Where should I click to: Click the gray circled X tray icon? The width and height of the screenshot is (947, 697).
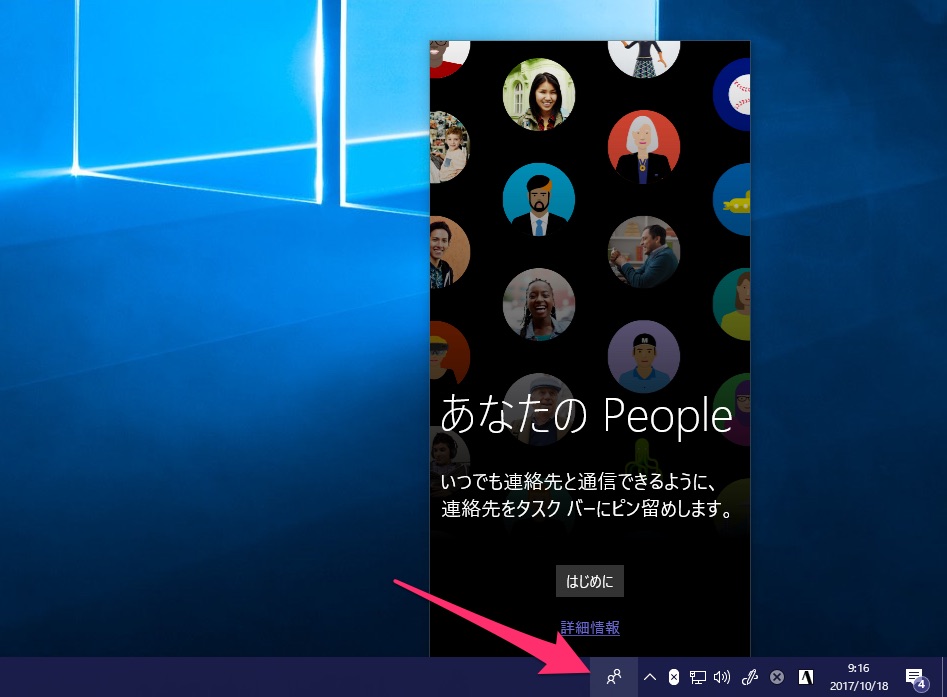(777, 677)
